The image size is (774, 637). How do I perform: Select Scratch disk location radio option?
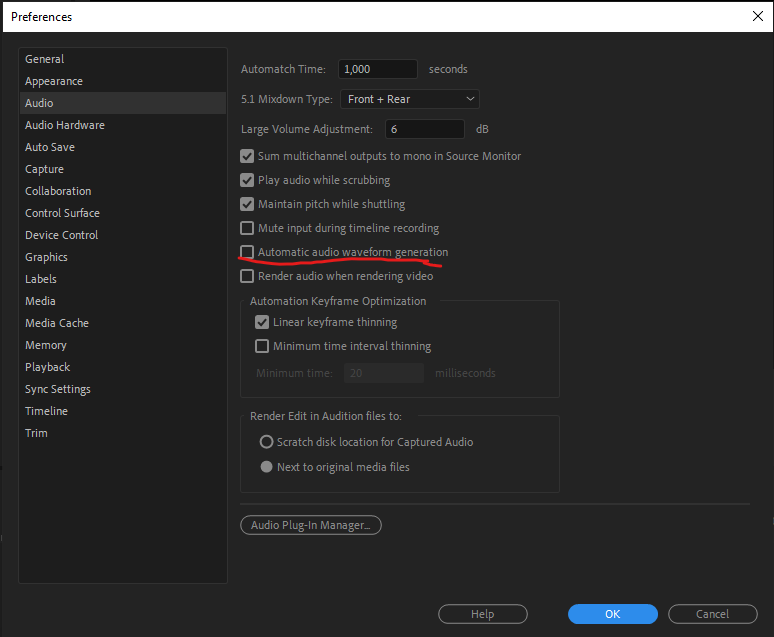click(x=266, y=442)
